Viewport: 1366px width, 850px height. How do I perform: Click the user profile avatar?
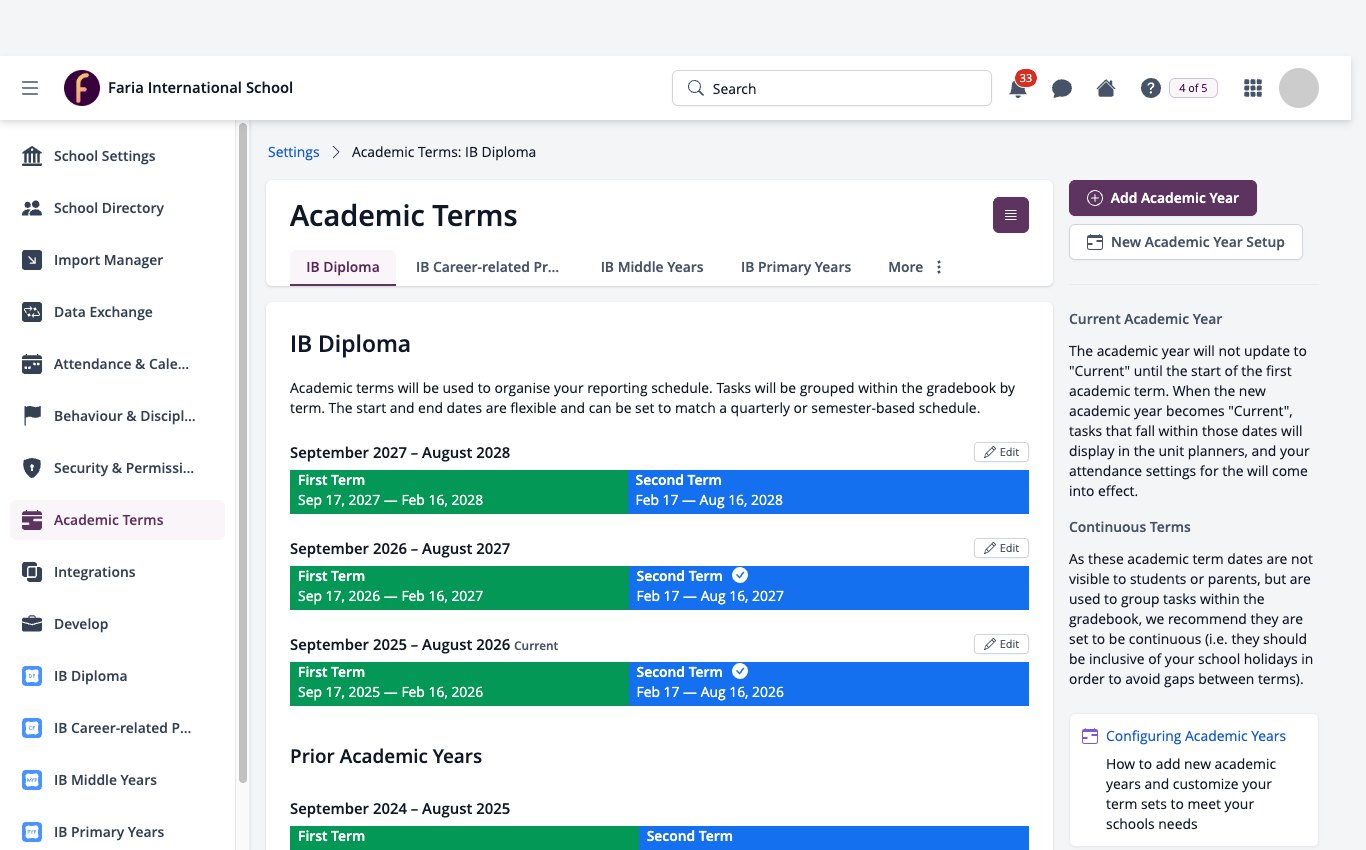[1299, 88]
